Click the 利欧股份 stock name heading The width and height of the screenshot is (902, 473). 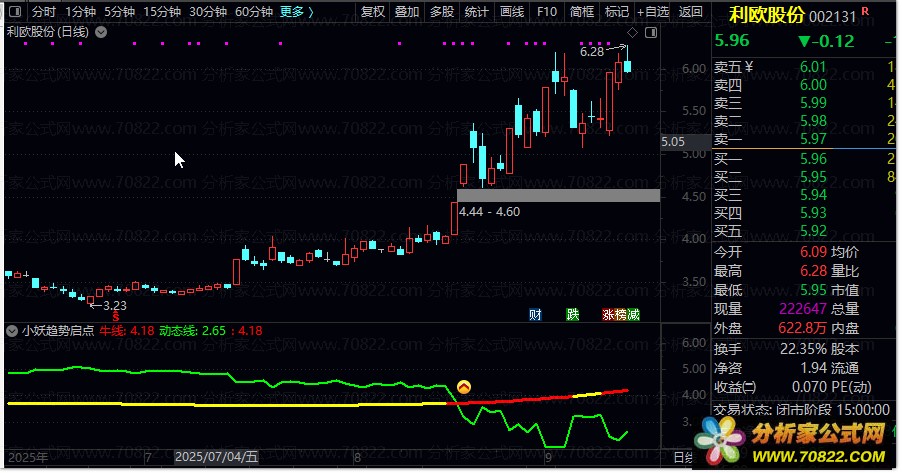tap(766, 15)
